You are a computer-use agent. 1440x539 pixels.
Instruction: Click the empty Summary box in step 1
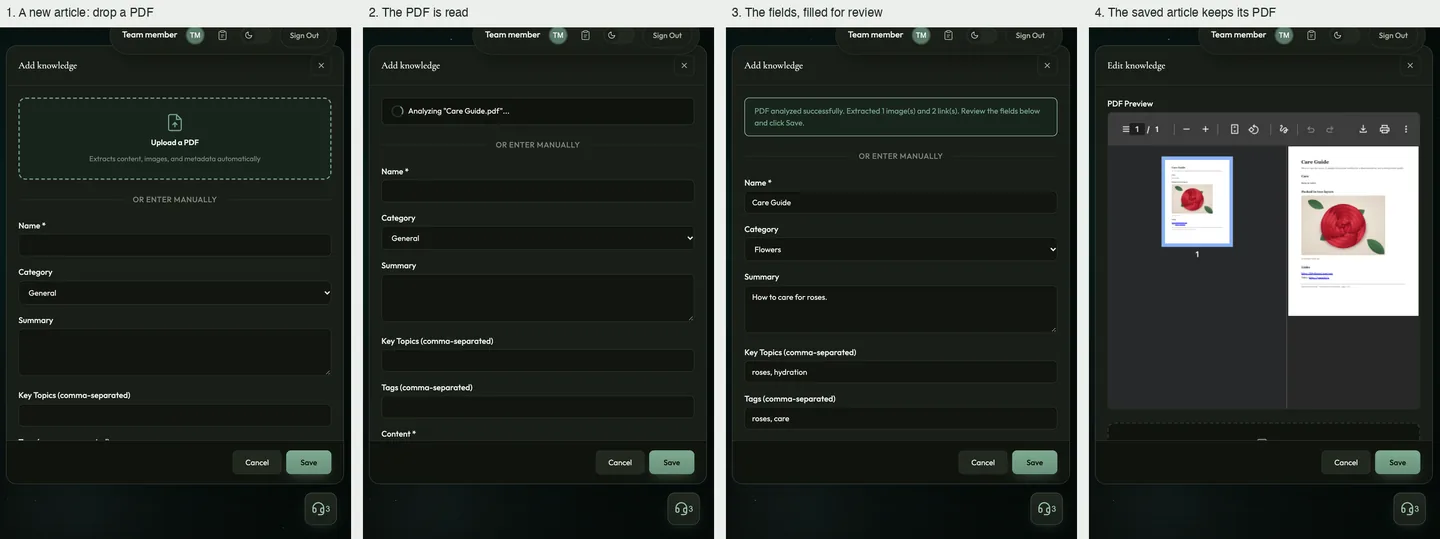[x=175, y=352]
